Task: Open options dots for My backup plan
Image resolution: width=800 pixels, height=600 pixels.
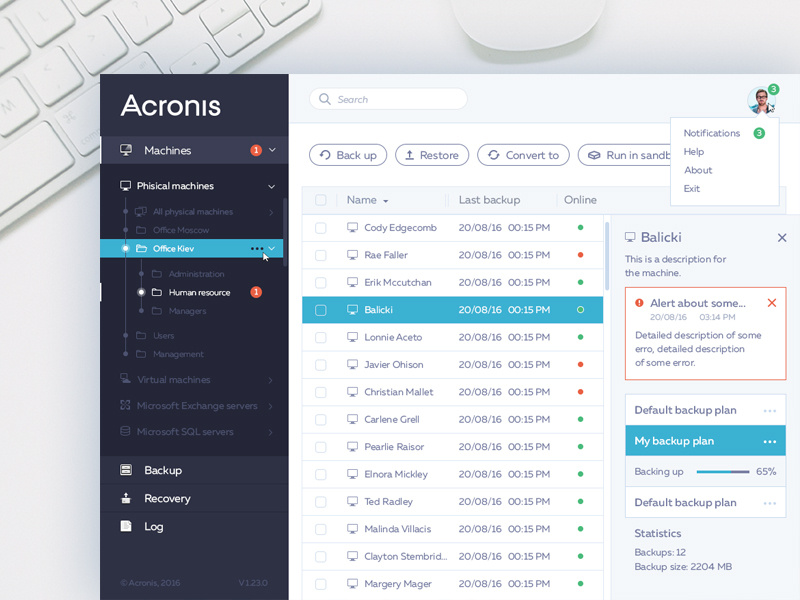Action: [770, 441]
